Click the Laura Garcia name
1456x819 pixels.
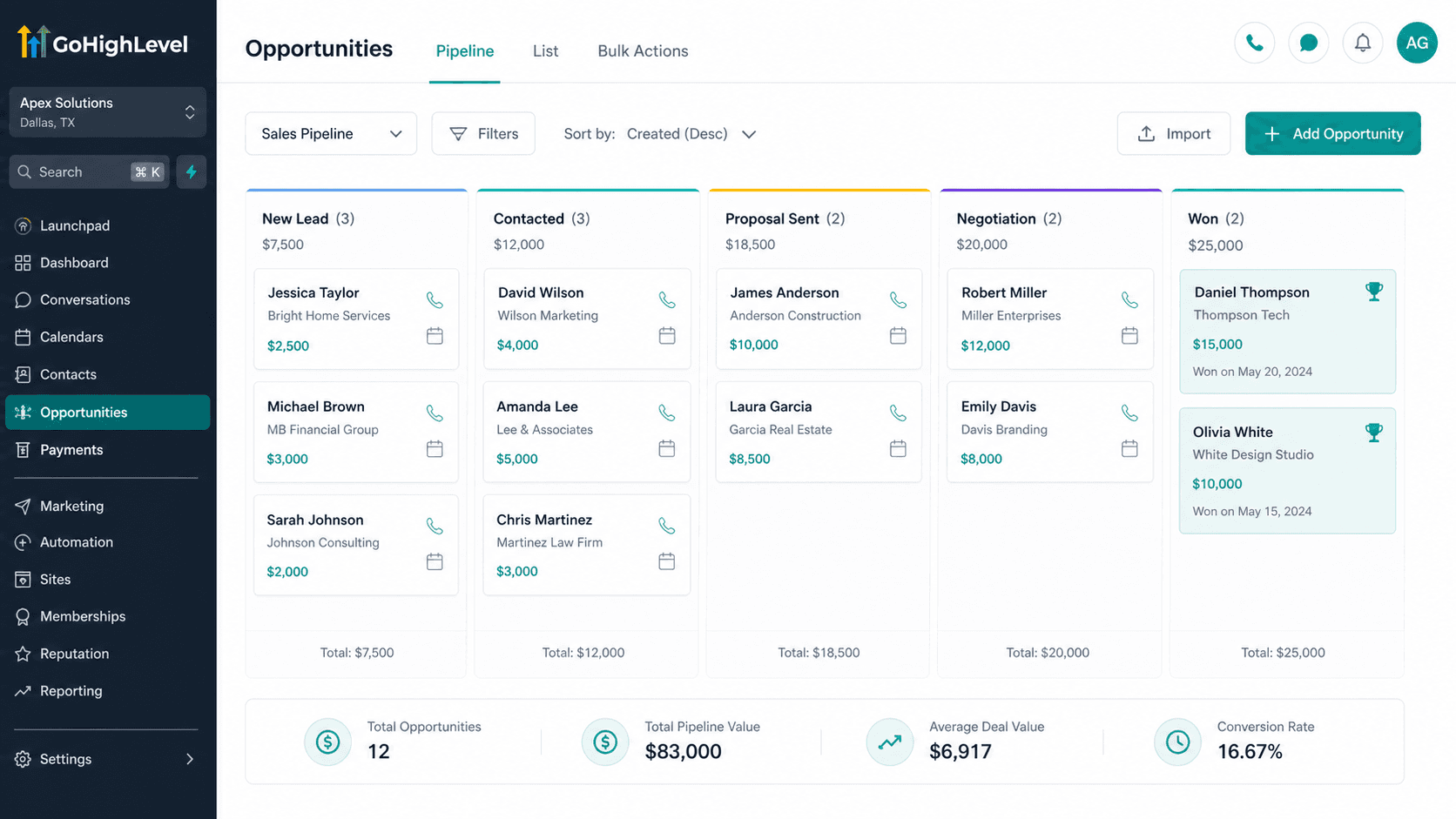[x=771, y=406]
